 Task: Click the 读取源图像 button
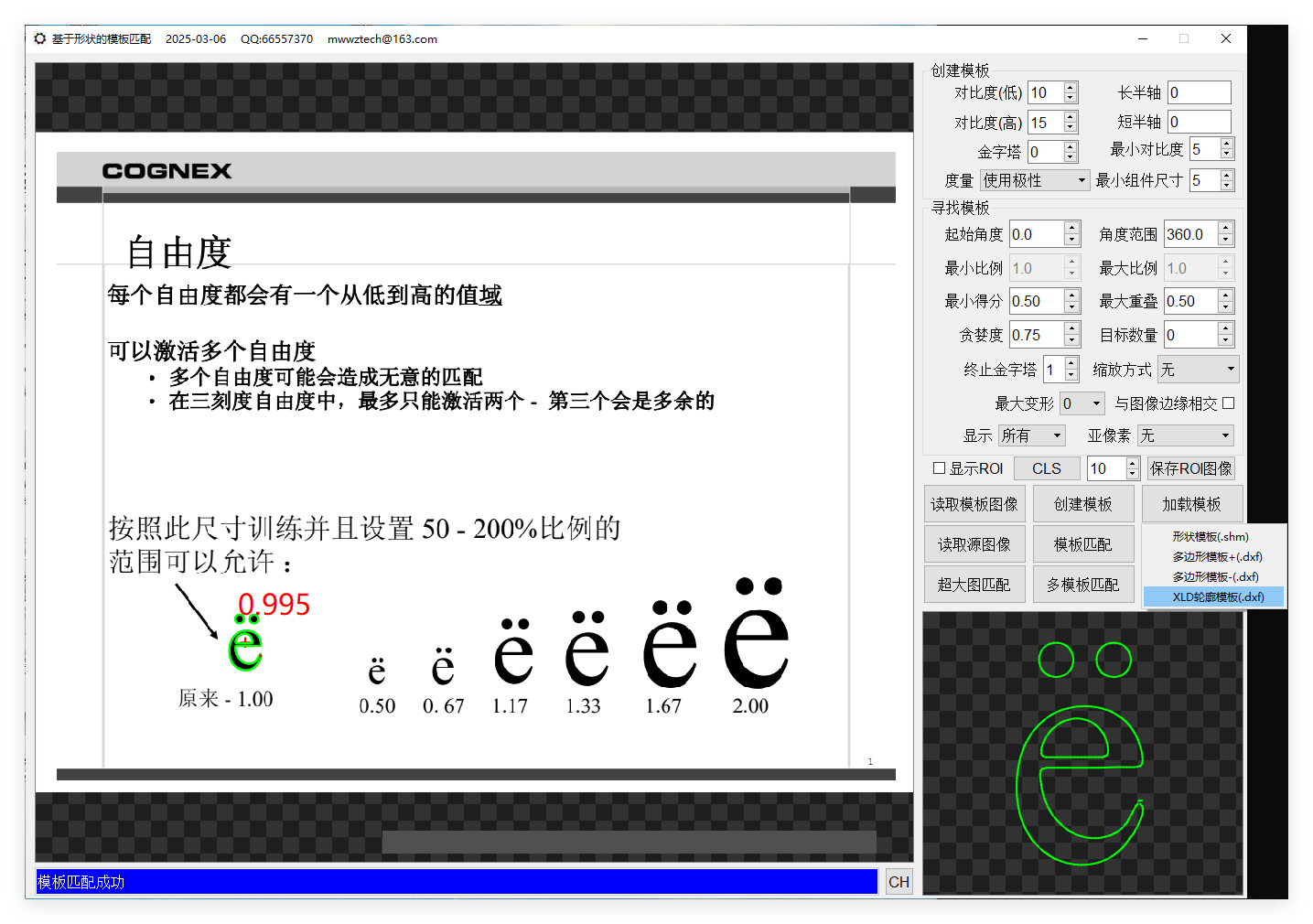click(x=974, y=543)
